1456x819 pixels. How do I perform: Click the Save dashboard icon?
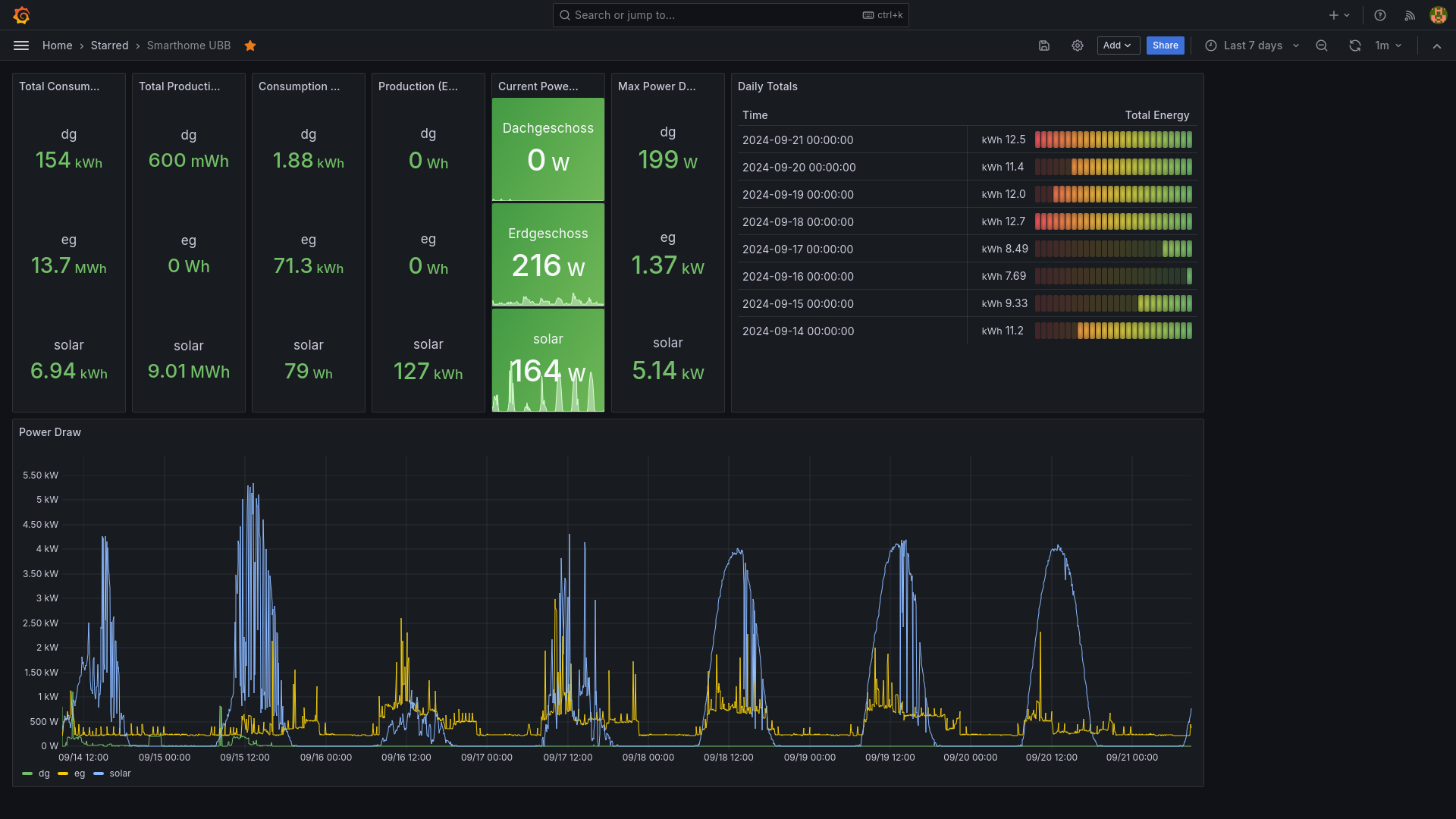pyautogui.click(x=1044, y=45)
